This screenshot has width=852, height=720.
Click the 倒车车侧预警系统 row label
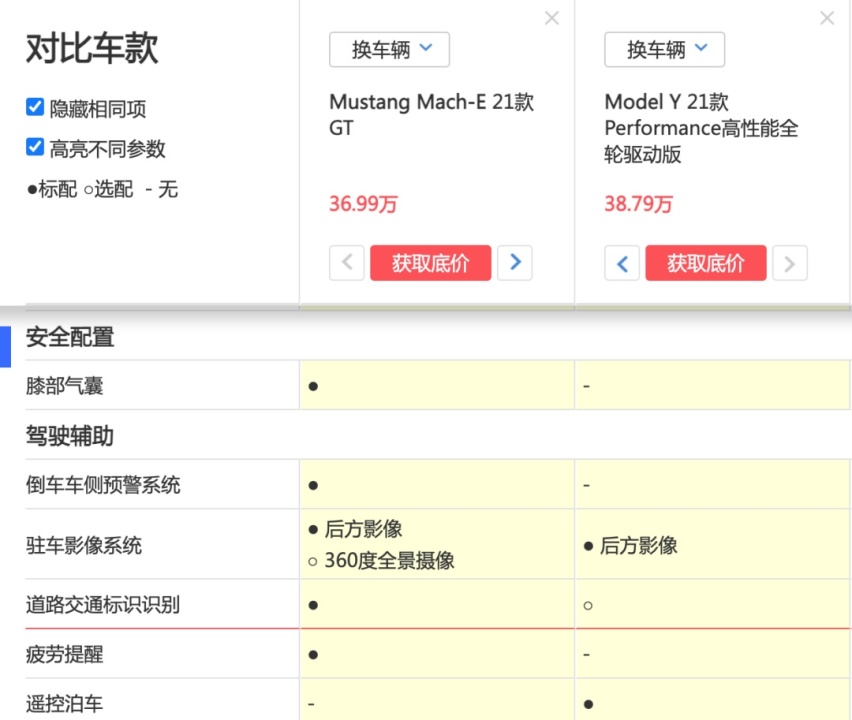pyautogui.click(x=103, y=485)
